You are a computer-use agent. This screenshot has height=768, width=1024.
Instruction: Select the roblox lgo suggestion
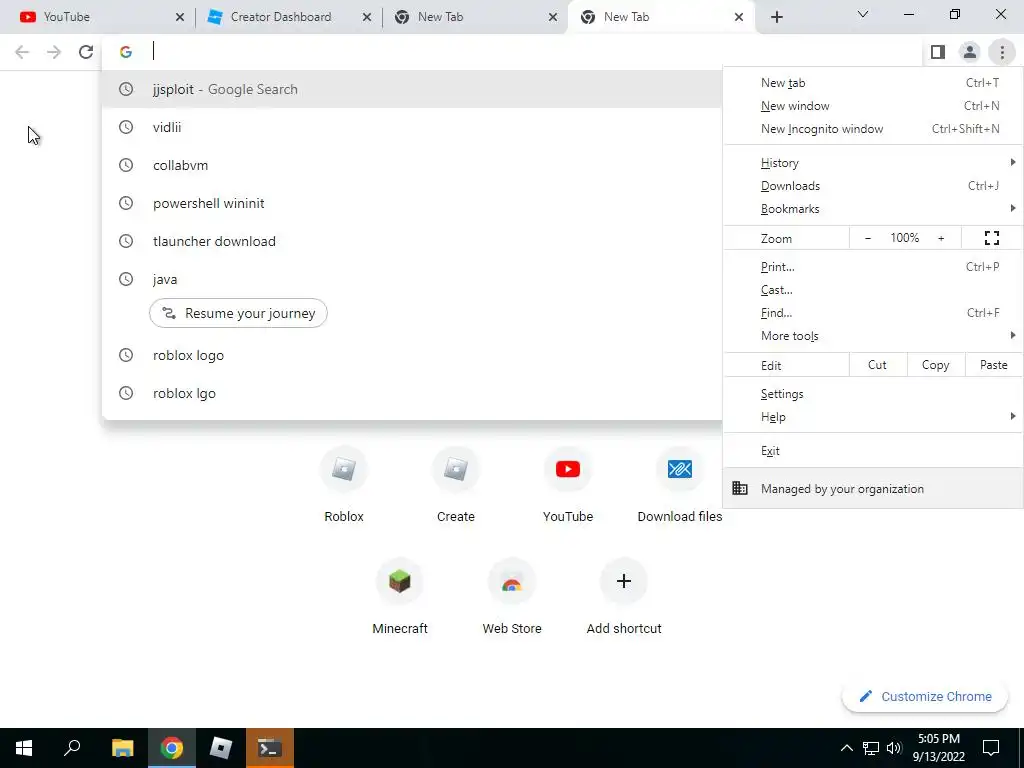click(412, 393)
